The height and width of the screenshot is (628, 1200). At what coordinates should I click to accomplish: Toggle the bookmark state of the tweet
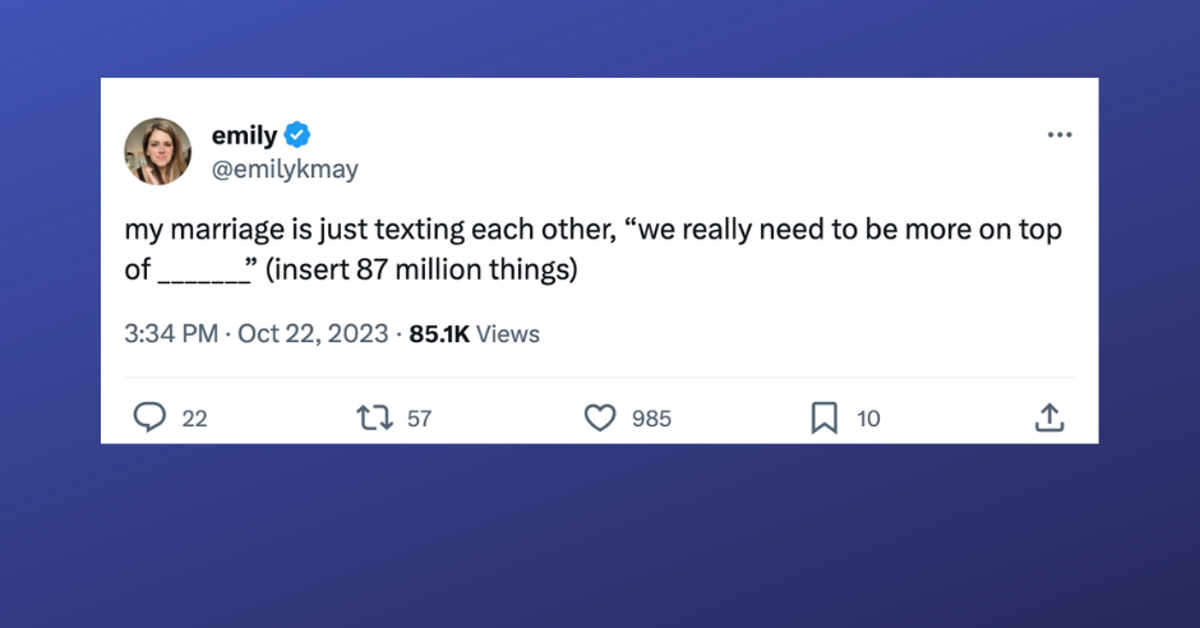tap(825, 418)
